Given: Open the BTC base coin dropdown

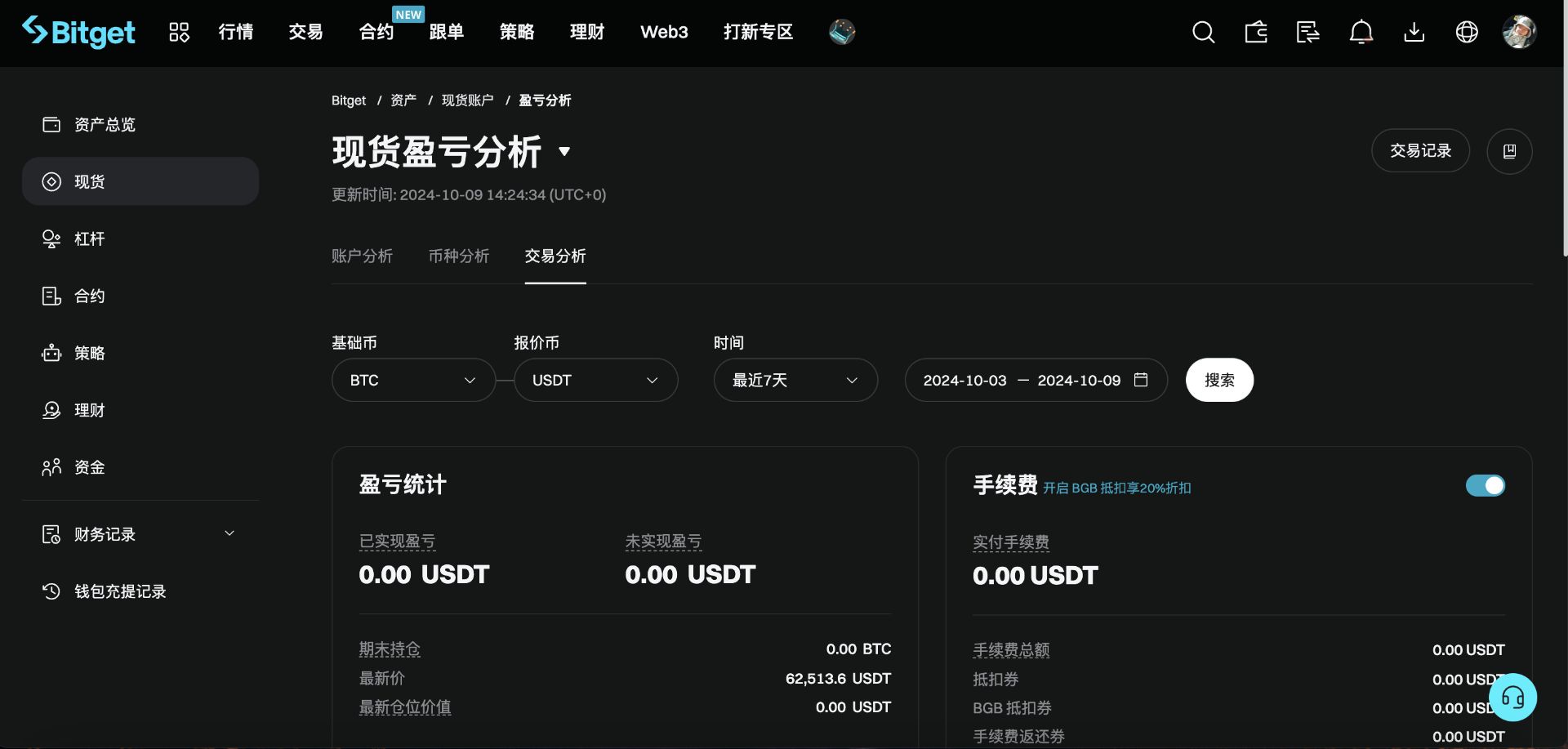Looking at the screenshot, I should coord(413,380).
